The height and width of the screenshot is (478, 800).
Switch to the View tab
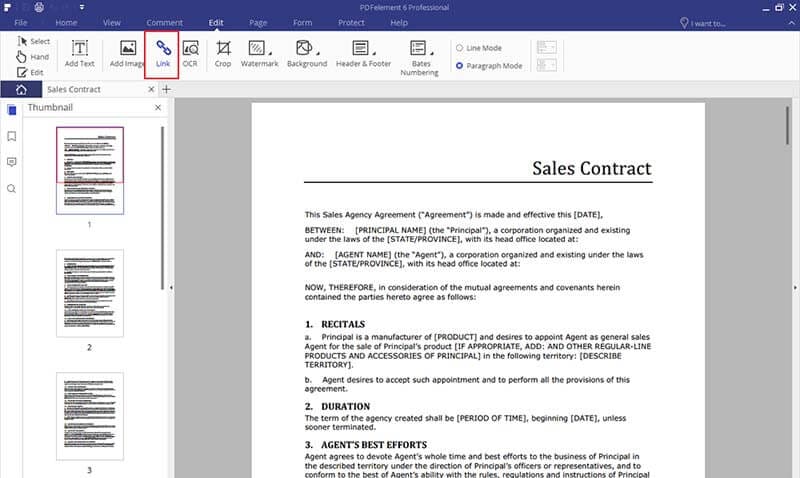point(112,23)
